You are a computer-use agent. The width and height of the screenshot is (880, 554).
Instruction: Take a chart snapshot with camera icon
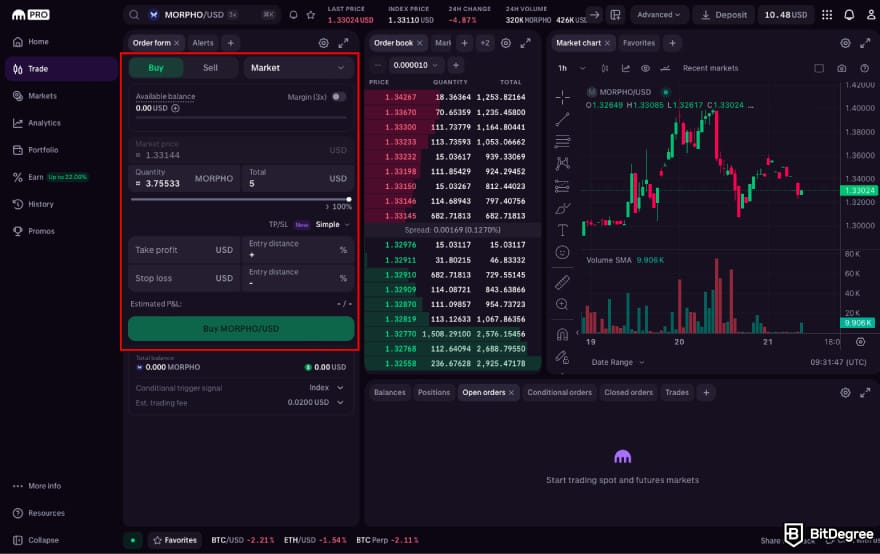(841, 68)
